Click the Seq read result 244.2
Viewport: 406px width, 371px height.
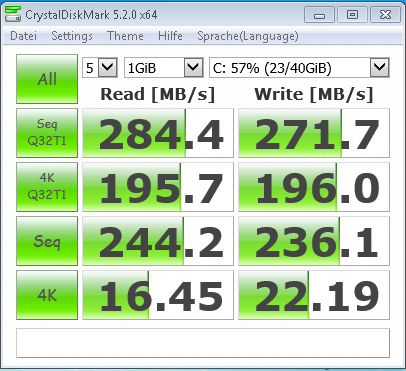(x=158, y=241)
